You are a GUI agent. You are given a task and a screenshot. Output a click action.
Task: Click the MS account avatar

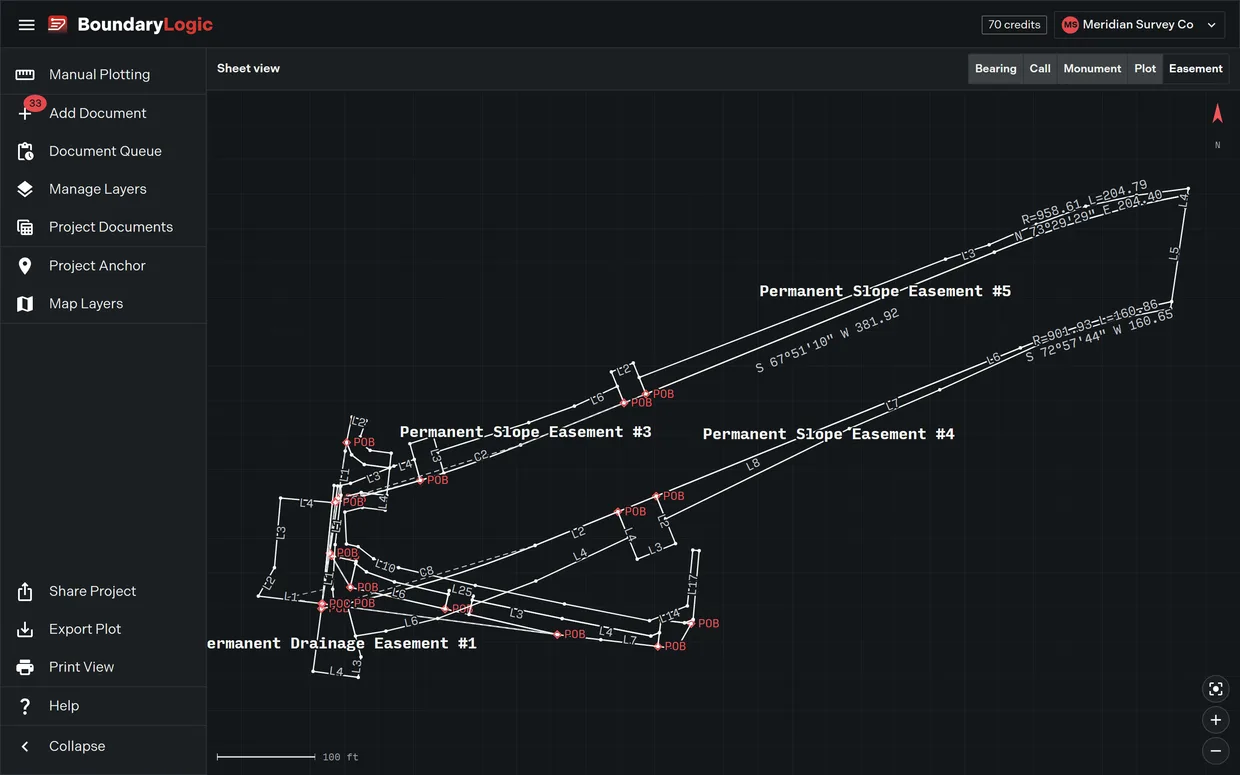(1070, 25)
